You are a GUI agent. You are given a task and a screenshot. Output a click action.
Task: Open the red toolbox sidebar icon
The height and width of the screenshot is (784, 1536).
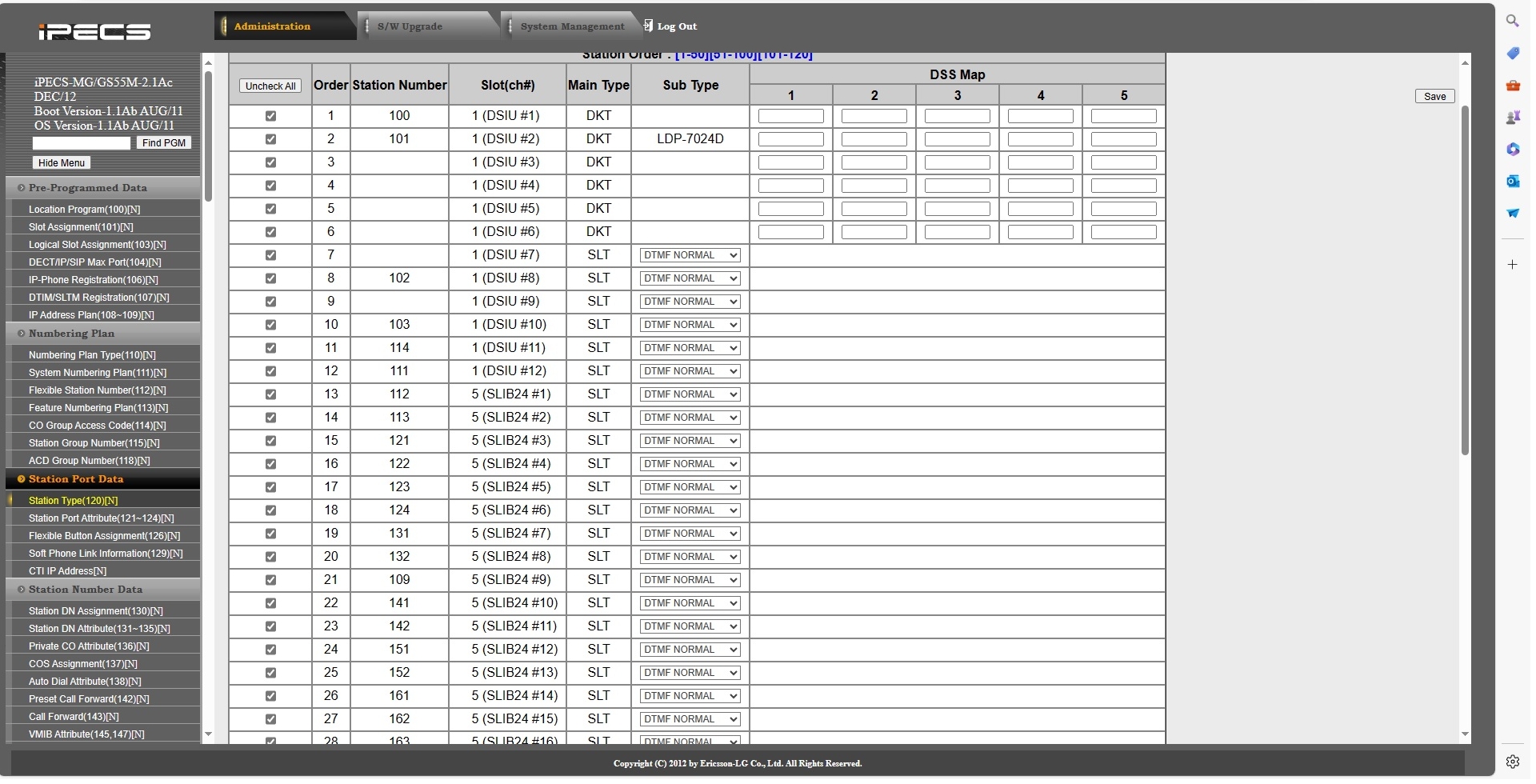point(1512,86)
